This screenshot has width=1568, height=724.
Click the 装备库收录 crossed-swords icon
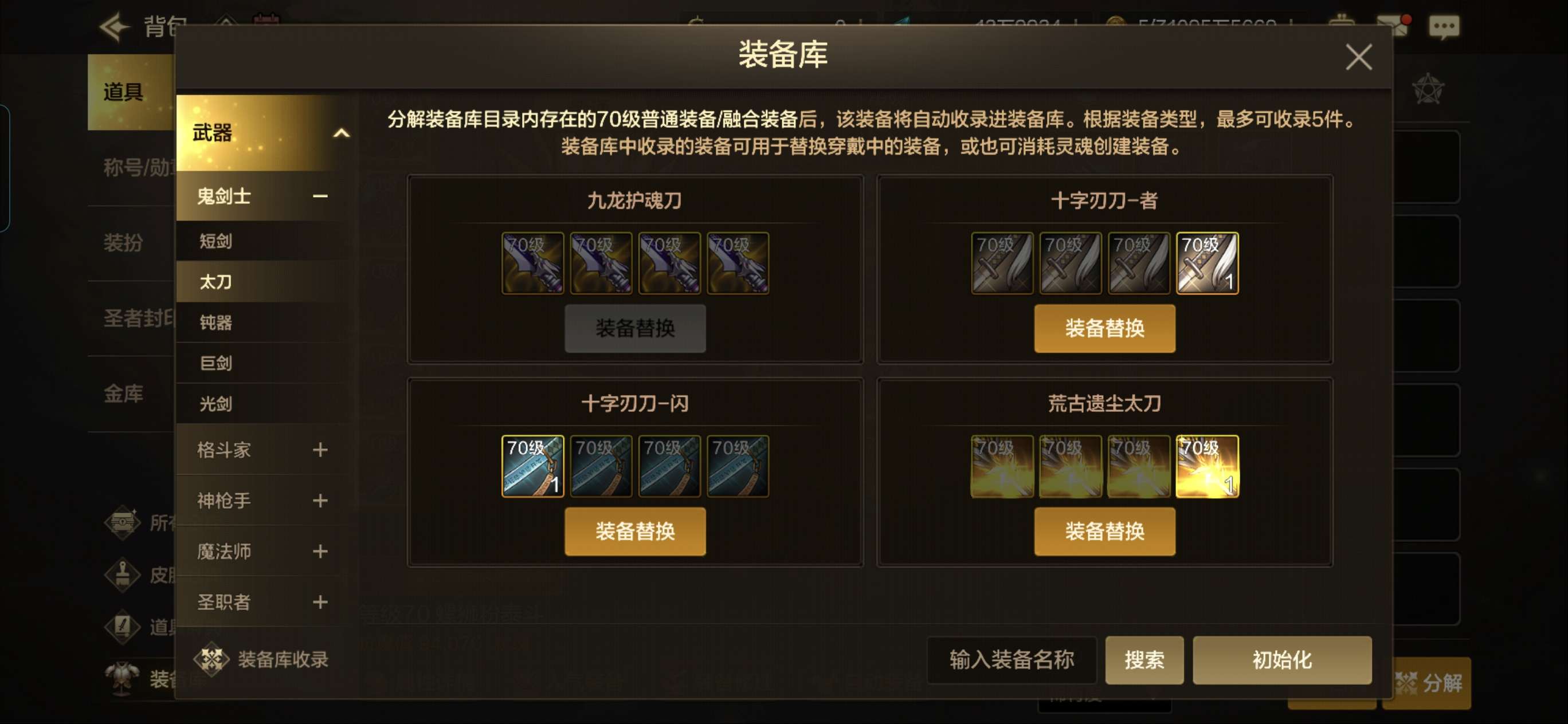211,659
